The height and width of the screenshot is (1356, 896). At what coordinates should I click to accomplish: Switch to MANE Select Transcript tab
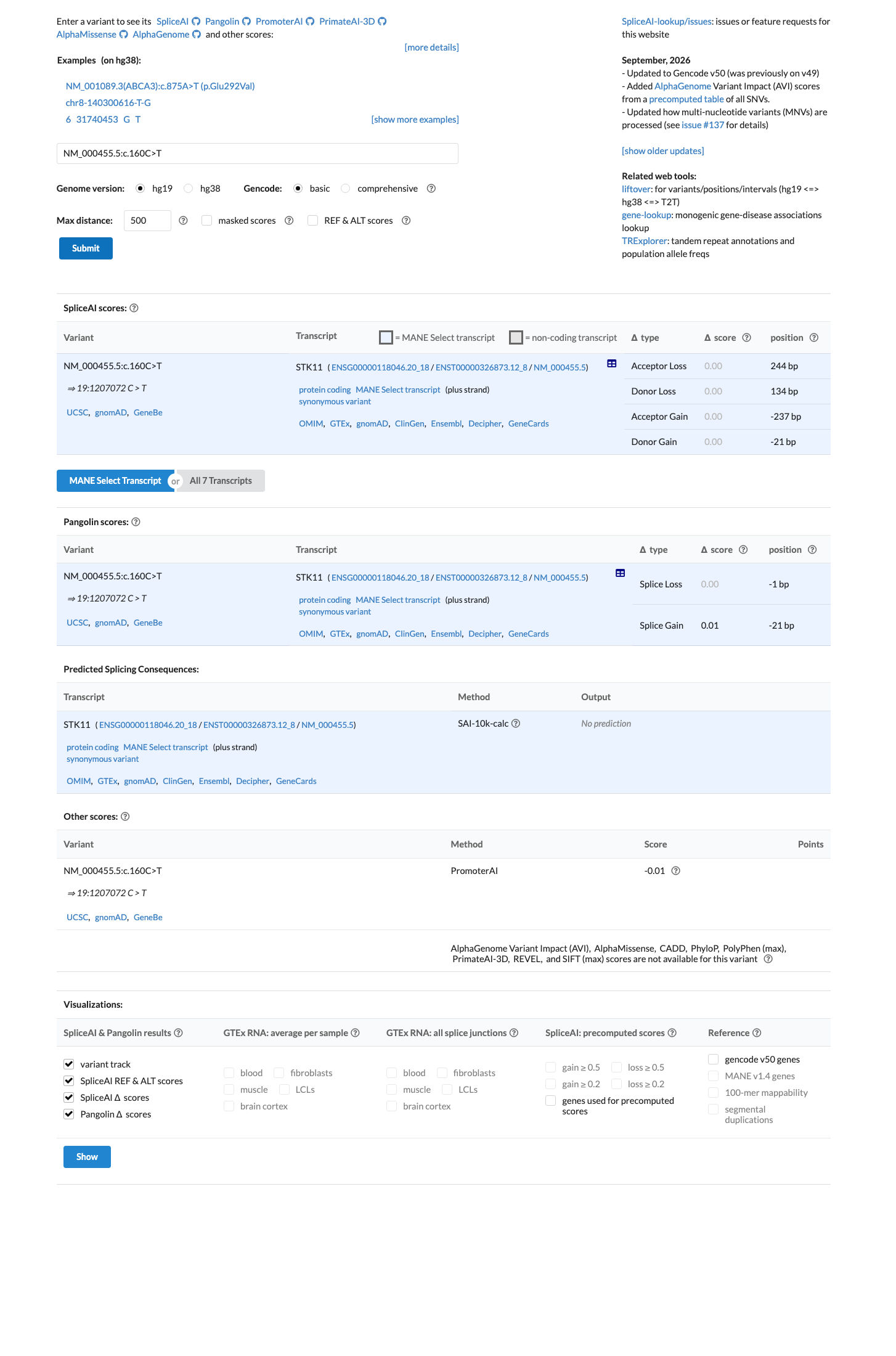click(x=115, y=481)
